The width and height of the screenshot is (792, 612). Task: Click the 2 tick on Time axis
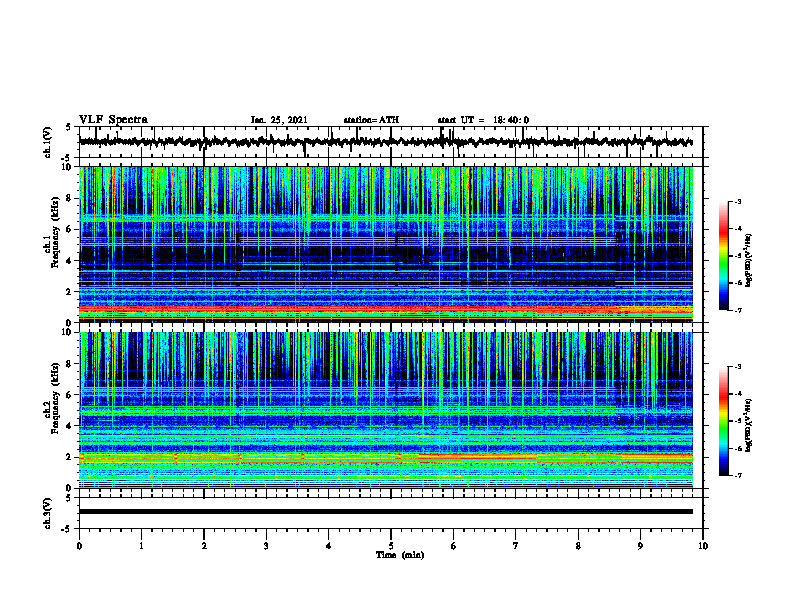click(204, 546)
